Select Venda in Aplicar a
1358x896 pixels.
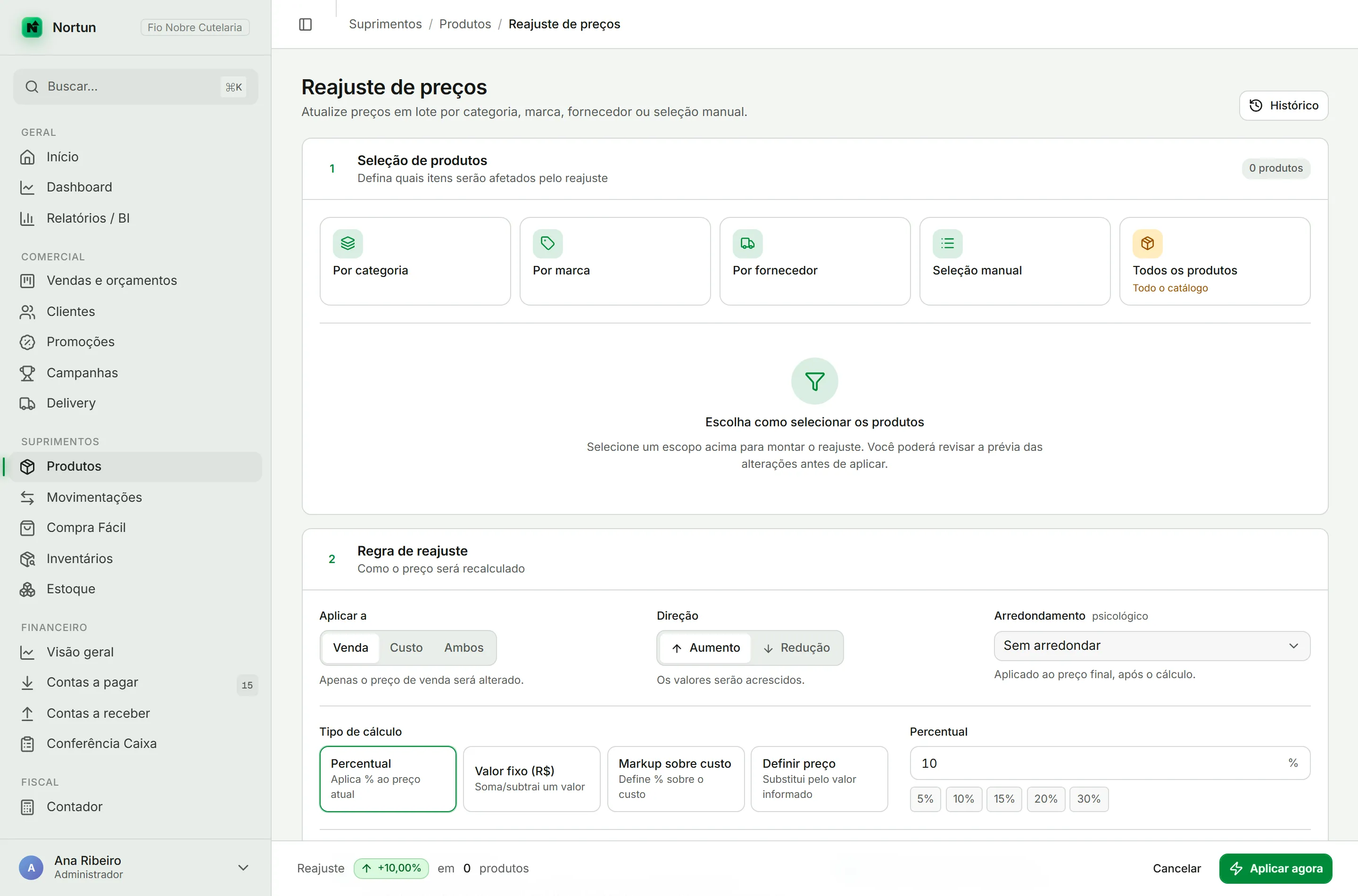351,647
